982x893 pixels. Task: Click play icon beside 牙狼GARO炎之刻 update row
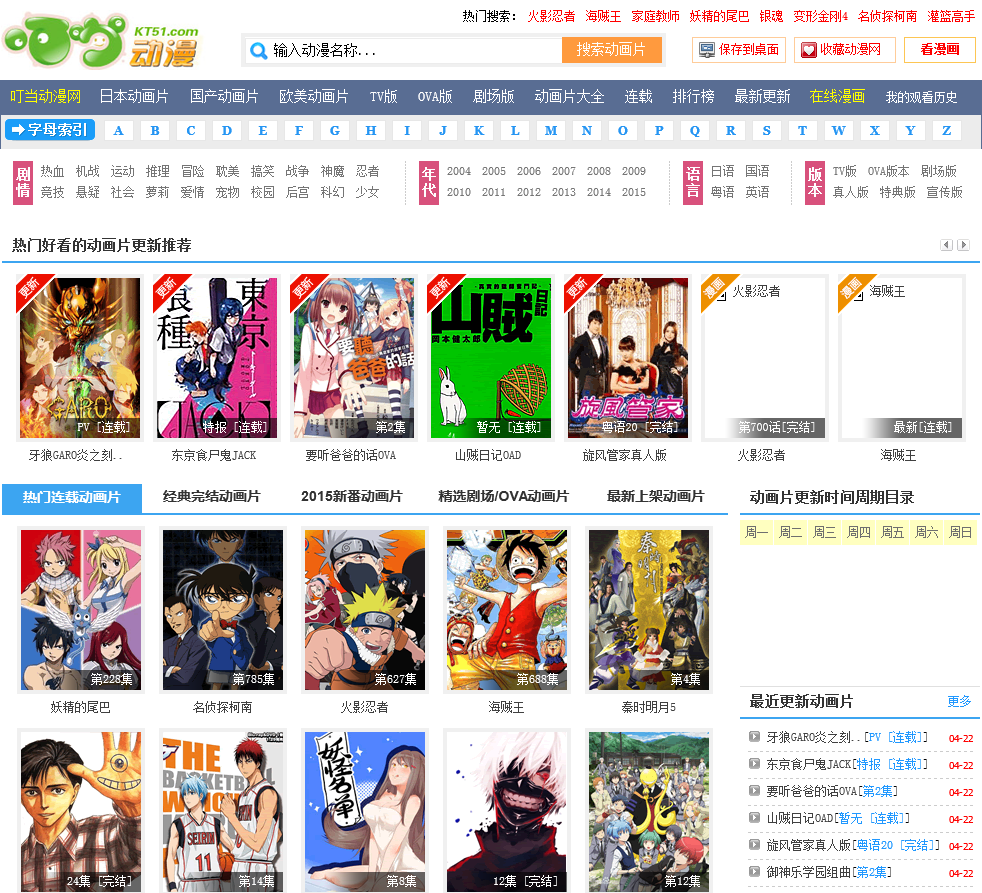[755, 736]
